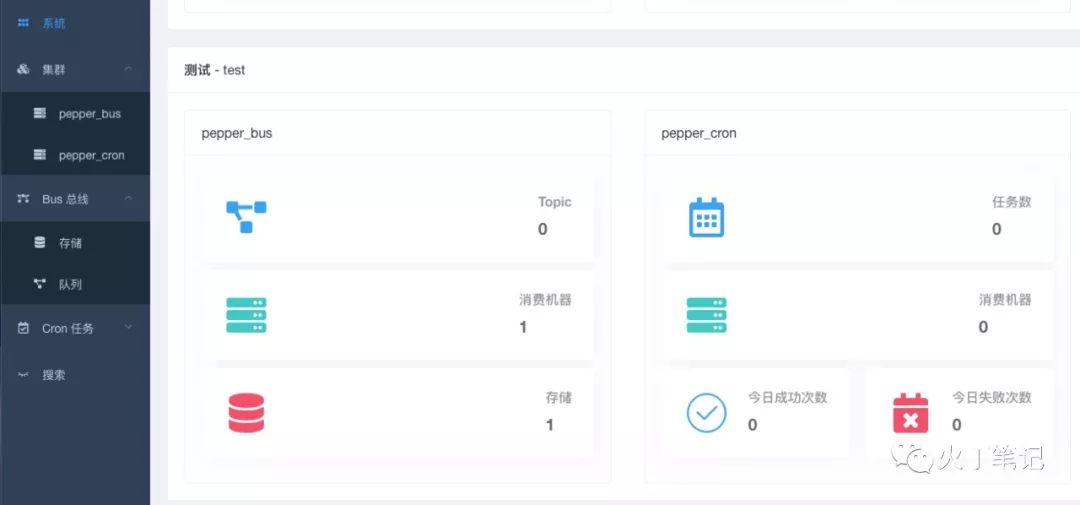Click the 今日成功次数 checkmark circle icon
Screen dimensions: 1080x505
pyautogui.click(x=706, y=413)
